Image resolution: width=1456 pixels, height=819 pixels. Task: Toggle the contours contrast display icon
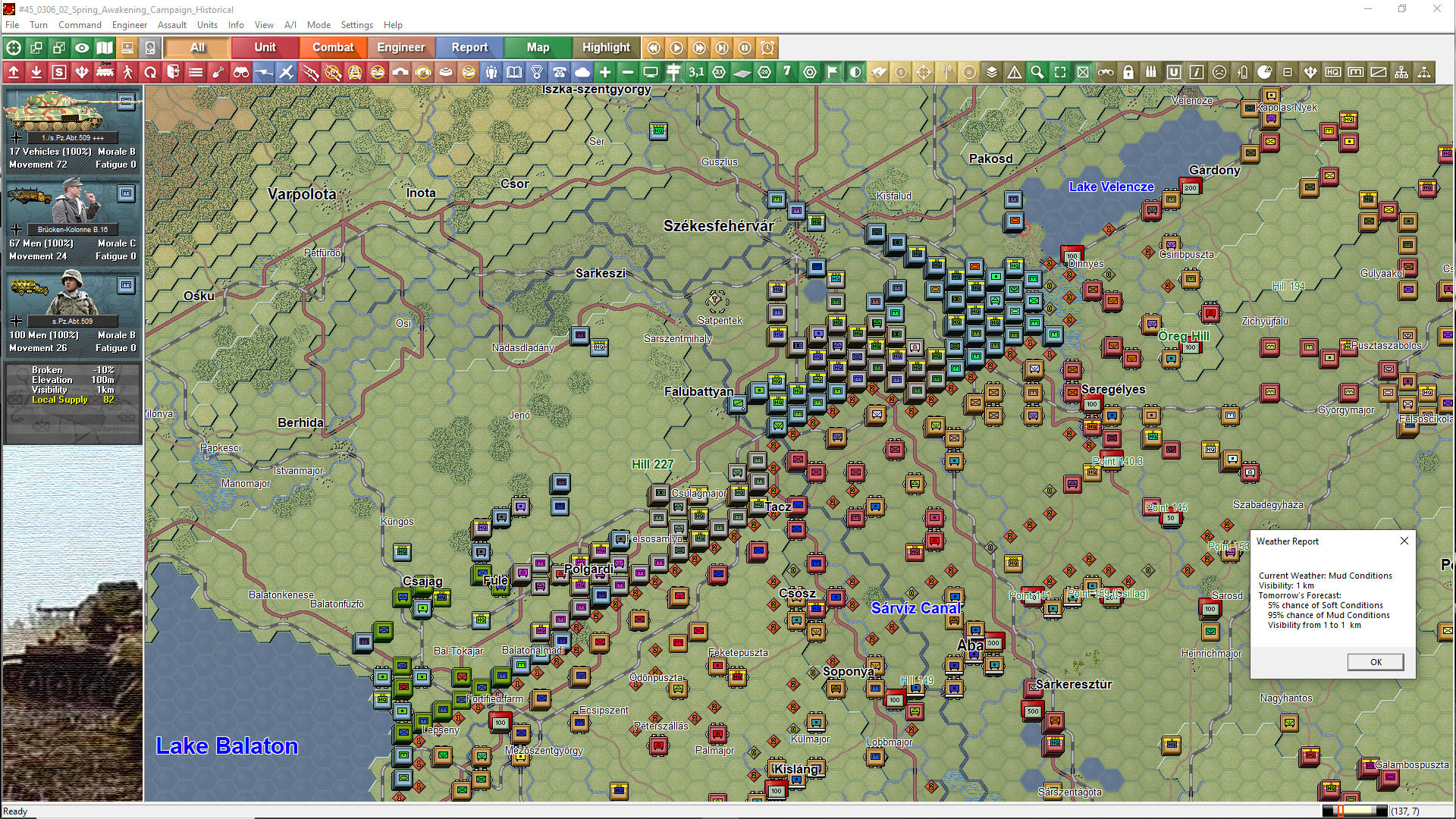coord(855,72)
